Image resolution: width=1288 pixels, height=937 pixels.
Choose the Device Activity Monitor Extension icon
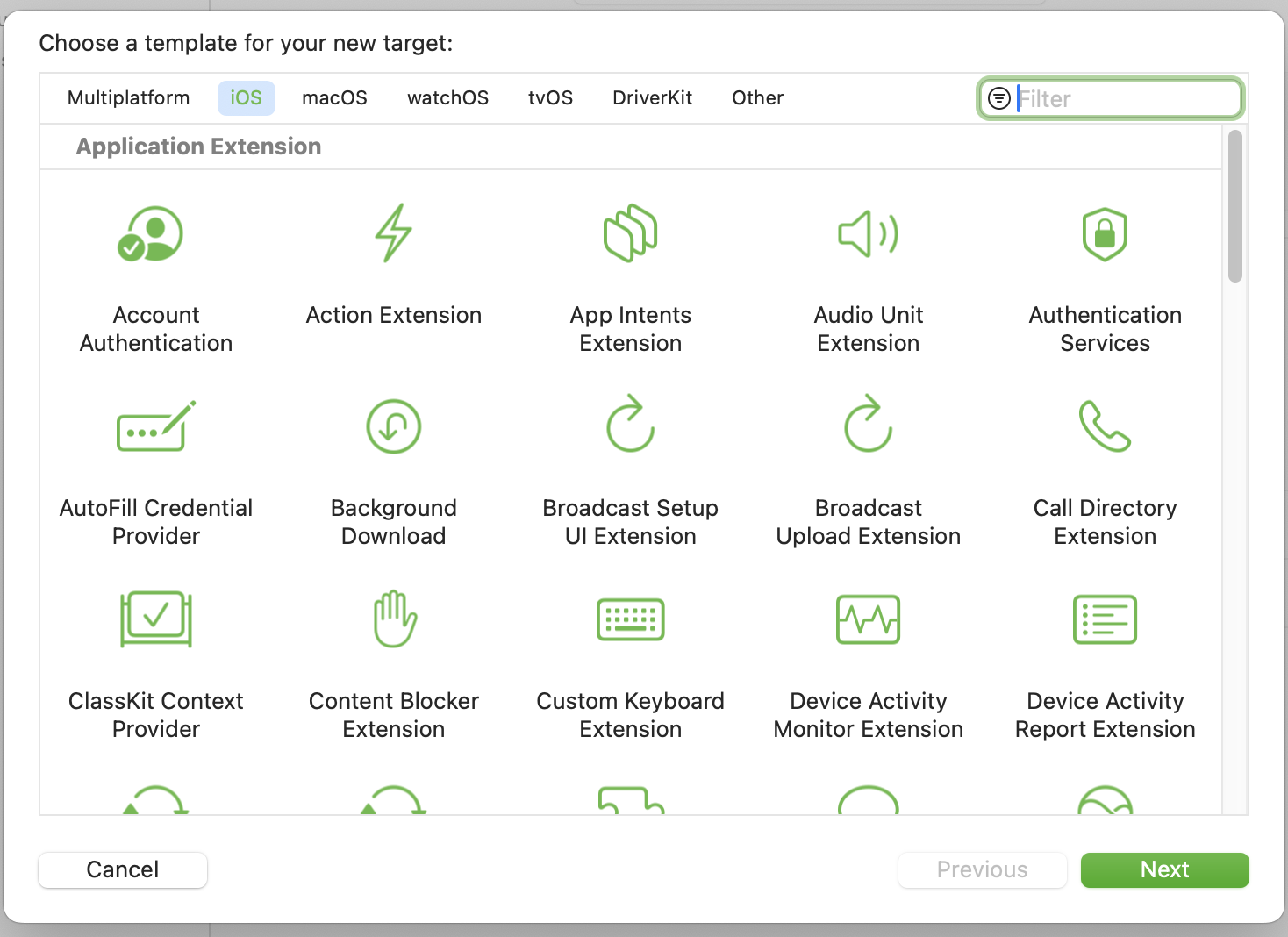[869, 619]
